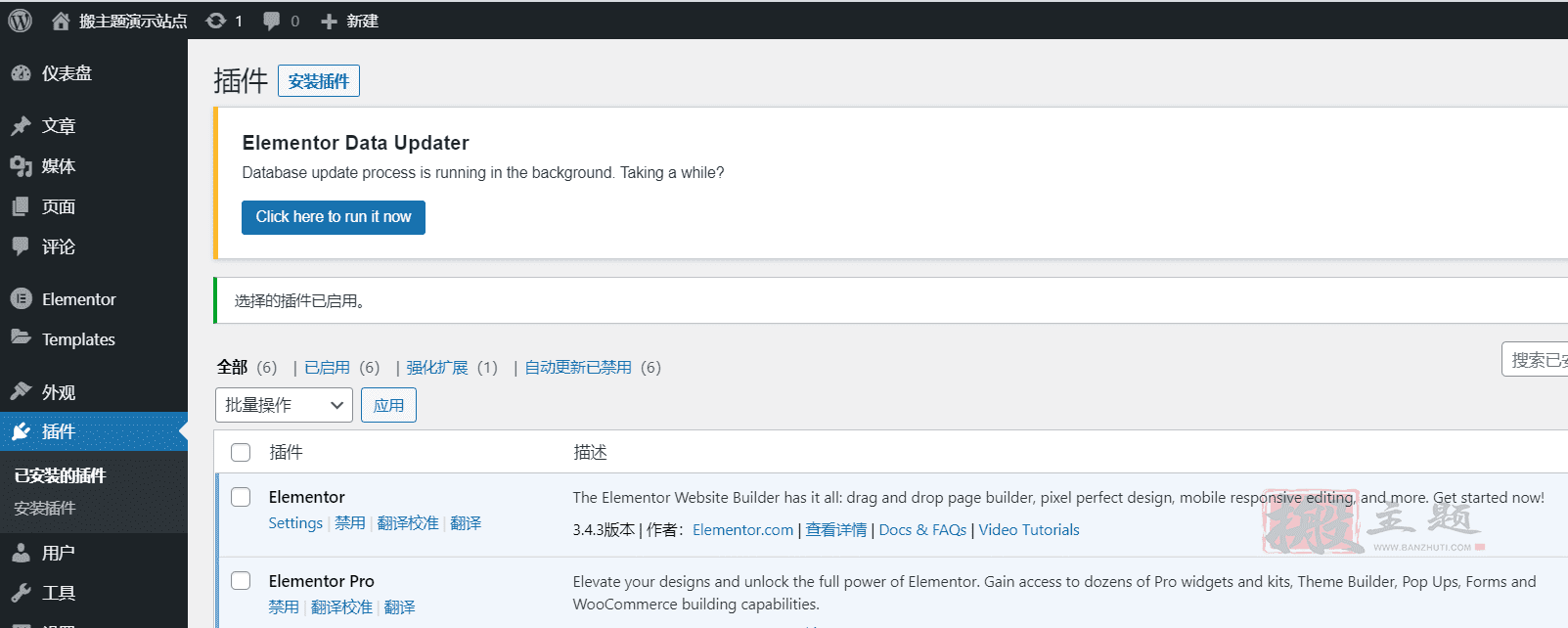Click 查看详情 link for Elementor
The image size is (1568, 628).
[836, 530]
